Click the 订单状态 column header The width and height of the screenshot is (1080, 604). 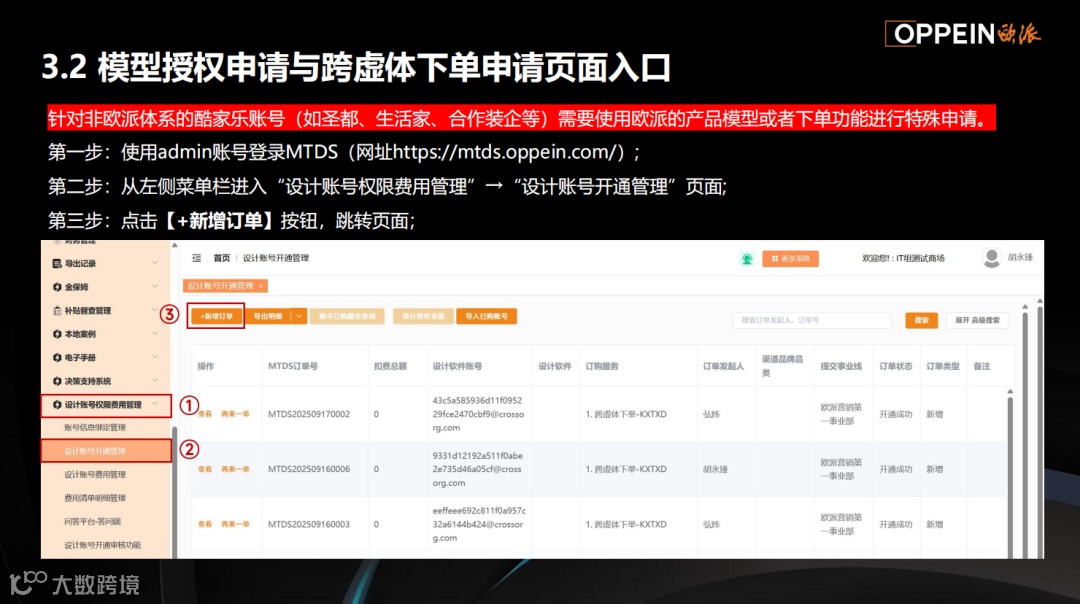coord(895,366)
